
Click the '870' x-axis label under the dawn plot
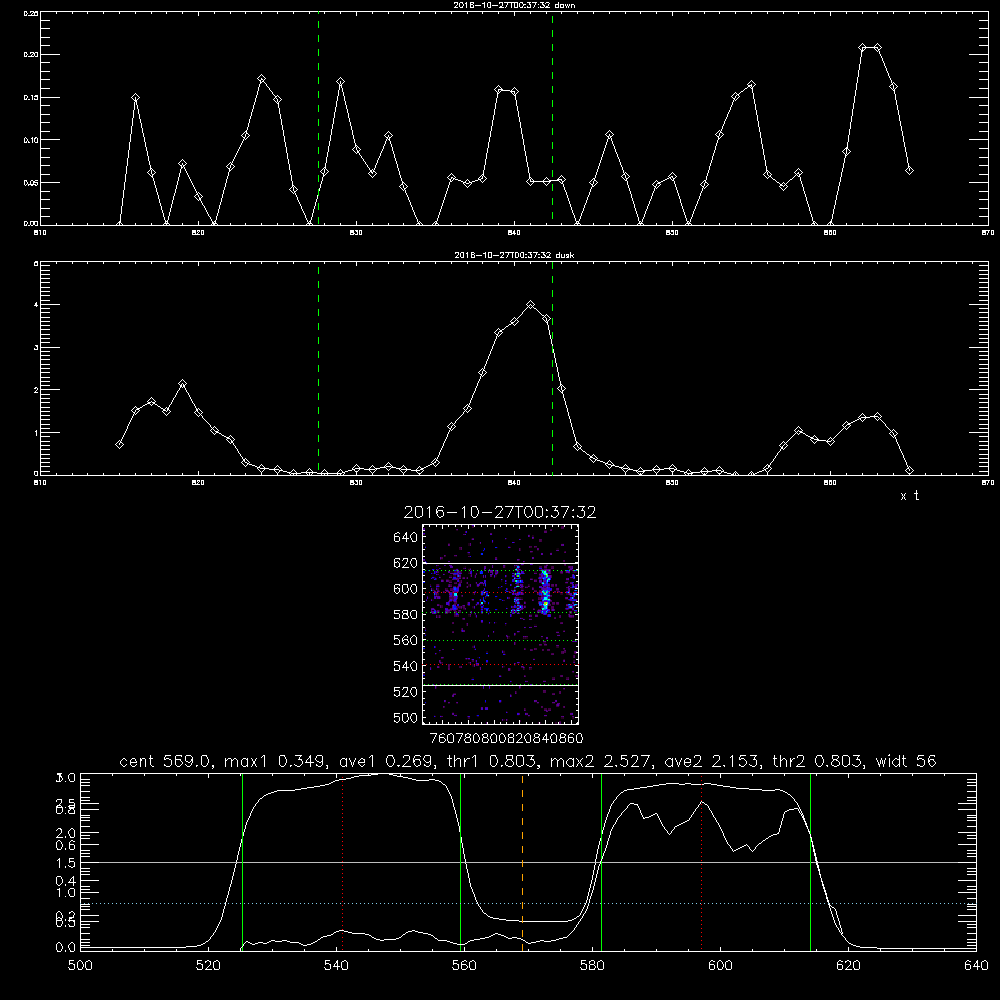(x=987, y=233)
